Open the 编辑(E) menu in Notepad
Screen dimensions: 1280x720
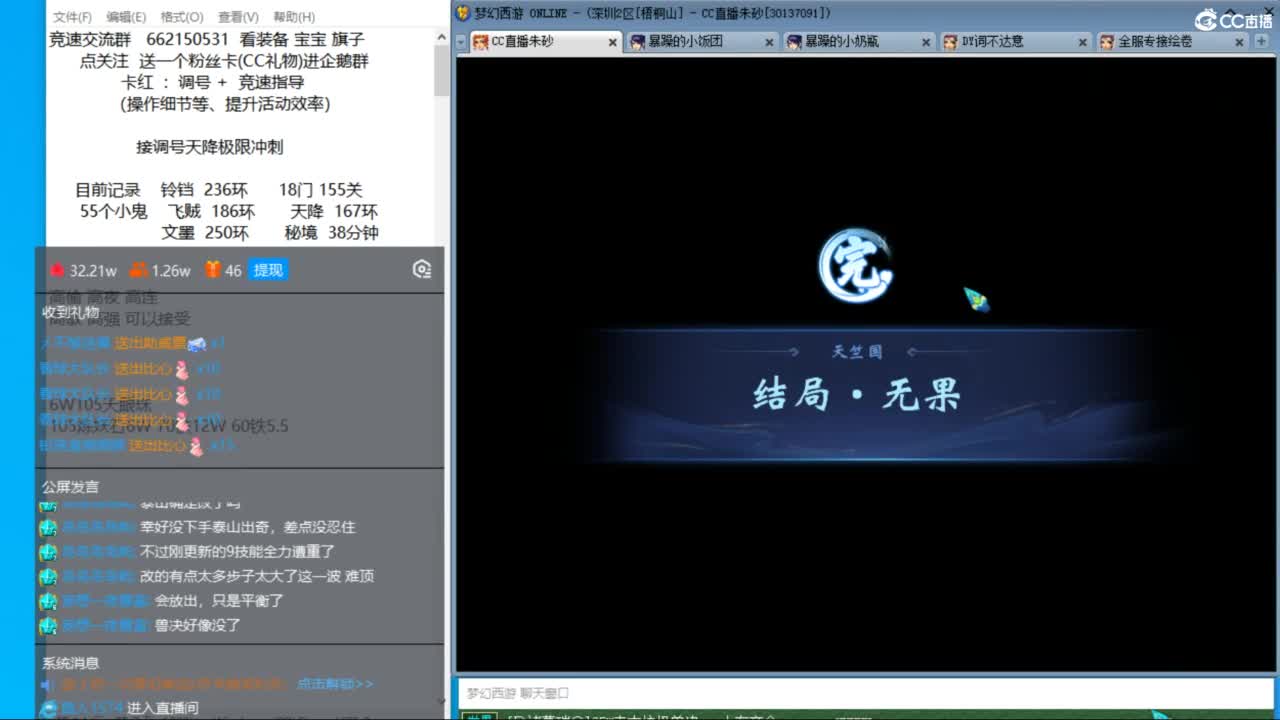126,17
